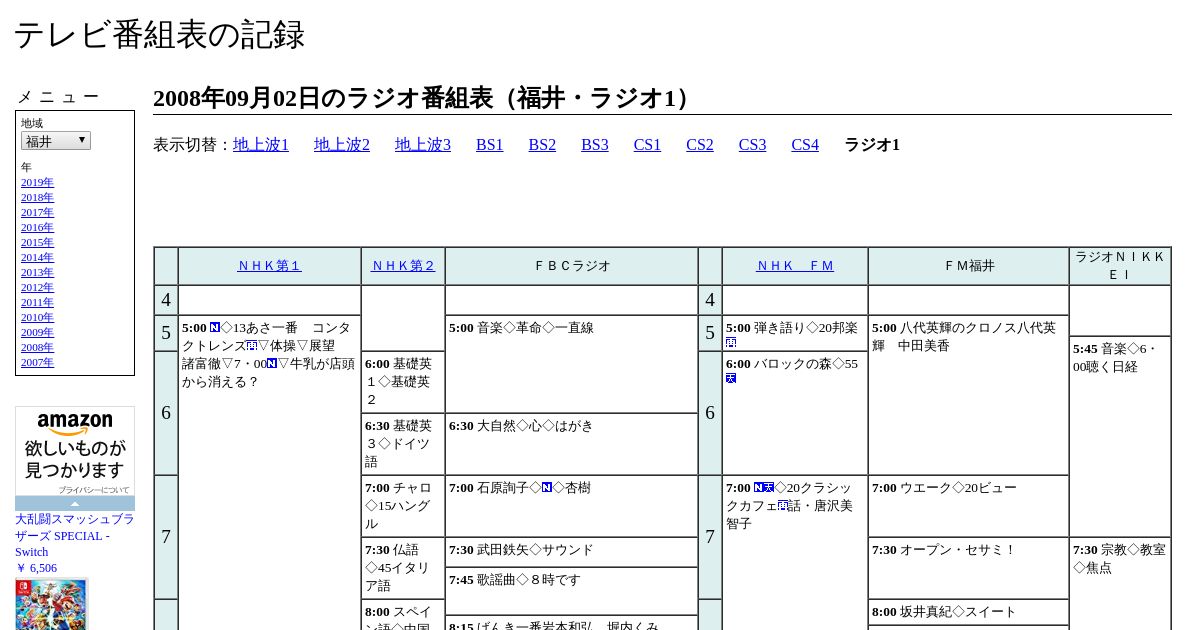
Task: Open the ＮＨＫ ＦＭ channel header link
Action: click(795, 266)
